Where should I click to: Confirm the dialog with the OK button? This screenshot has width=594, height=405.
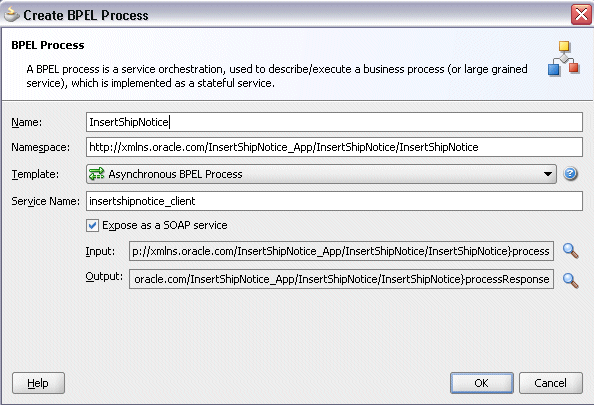[481, 383]
